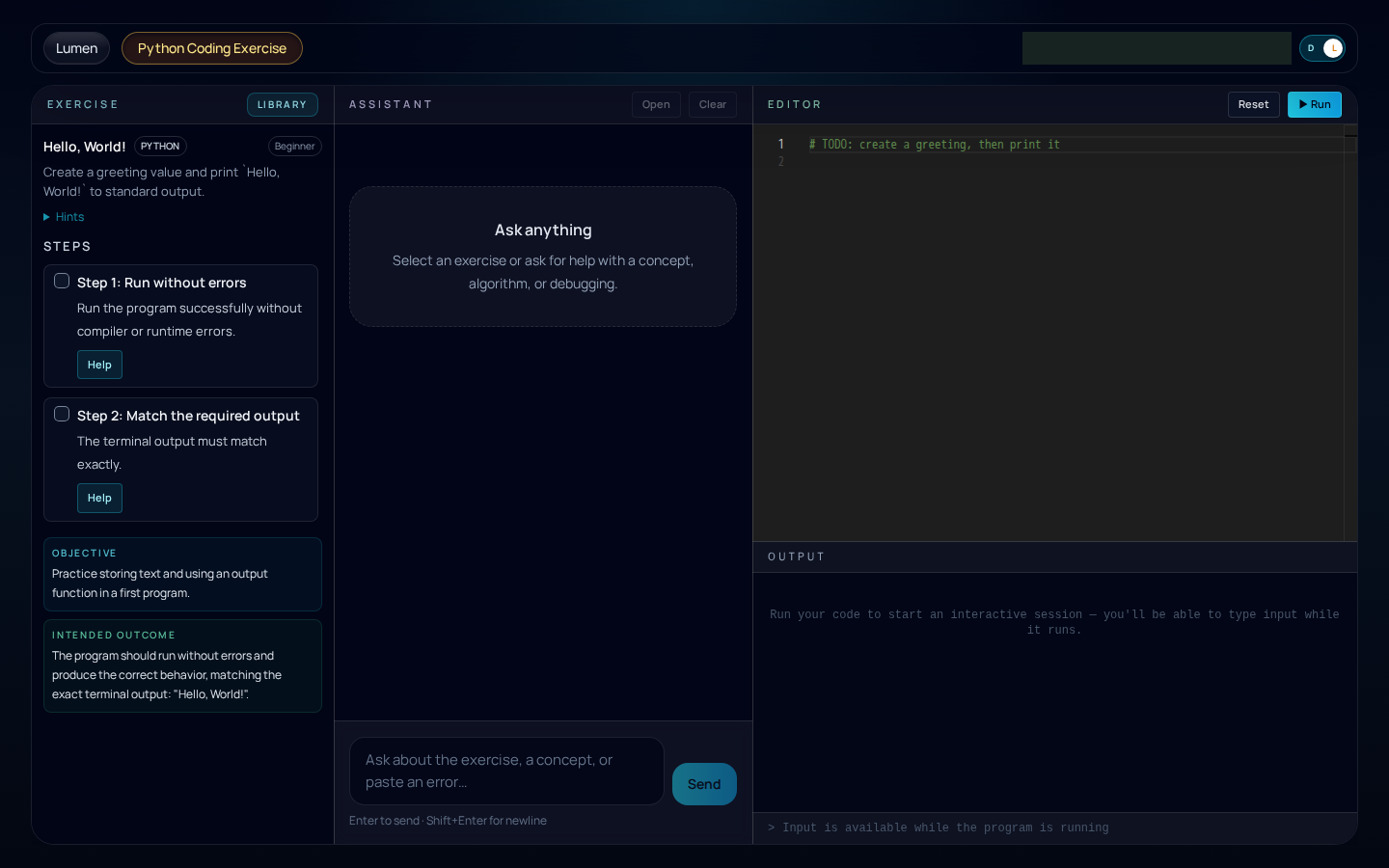Click the Lumen logo pill

76,48
